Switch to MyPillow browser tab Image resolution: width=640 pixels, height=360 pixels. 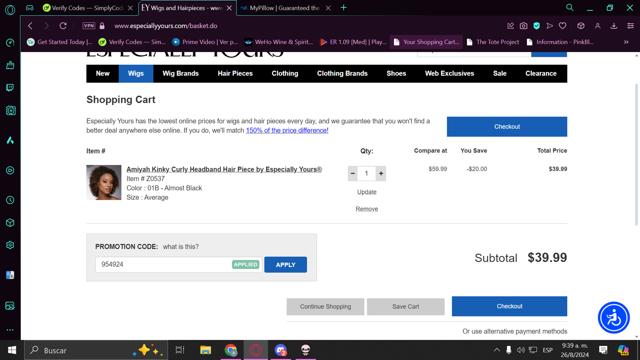coord(285,8)
